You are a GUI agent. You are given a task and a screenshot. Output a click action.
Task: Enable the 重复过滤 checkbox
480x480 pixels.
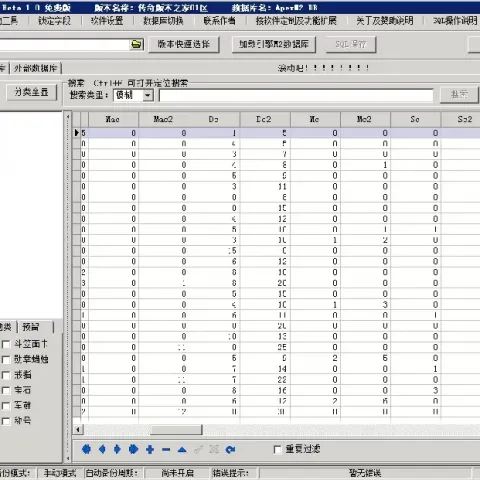(x=277, y=449)
